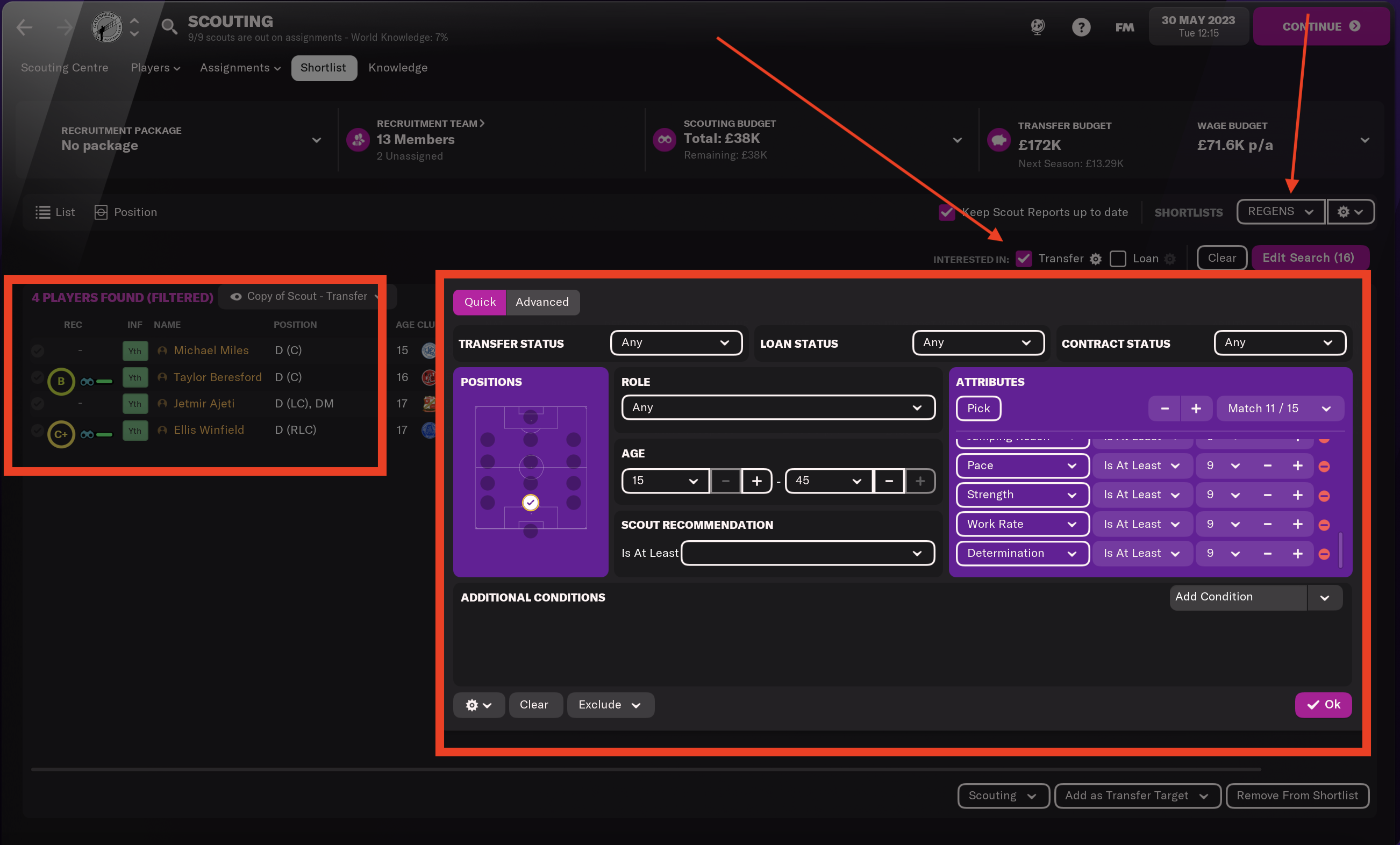Remove the Strength attribute condition
This screenshot has width=1400, height=845.
click(x=1324, y=496)
